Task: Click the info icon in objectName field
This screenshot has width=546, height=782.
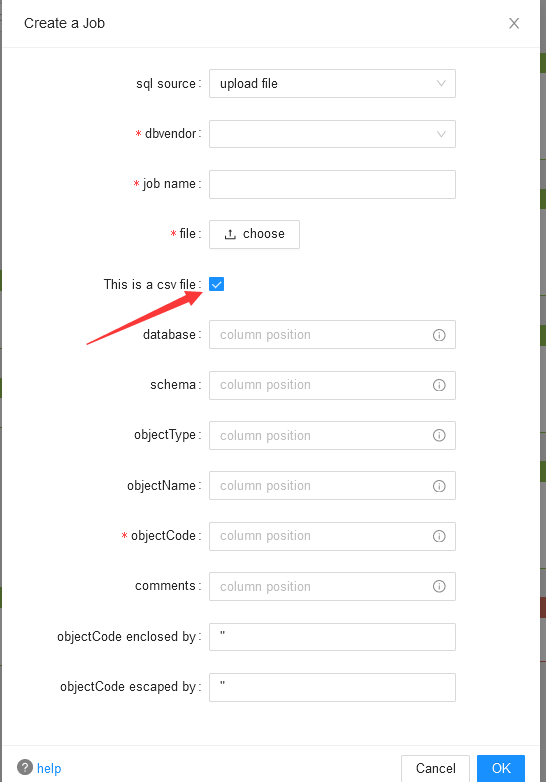Action: pyautogui.click(x=439, y=486)
